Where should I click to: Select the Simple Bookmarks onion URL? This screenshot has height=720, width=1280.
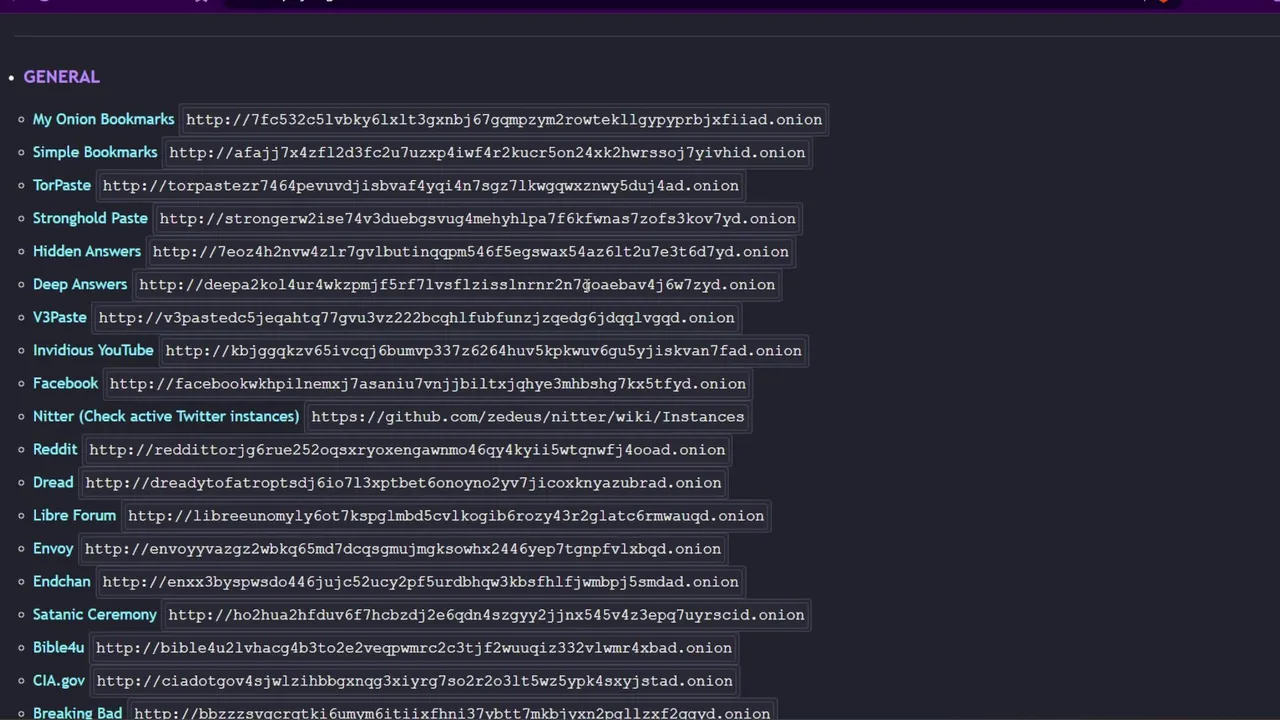point(487,153)
